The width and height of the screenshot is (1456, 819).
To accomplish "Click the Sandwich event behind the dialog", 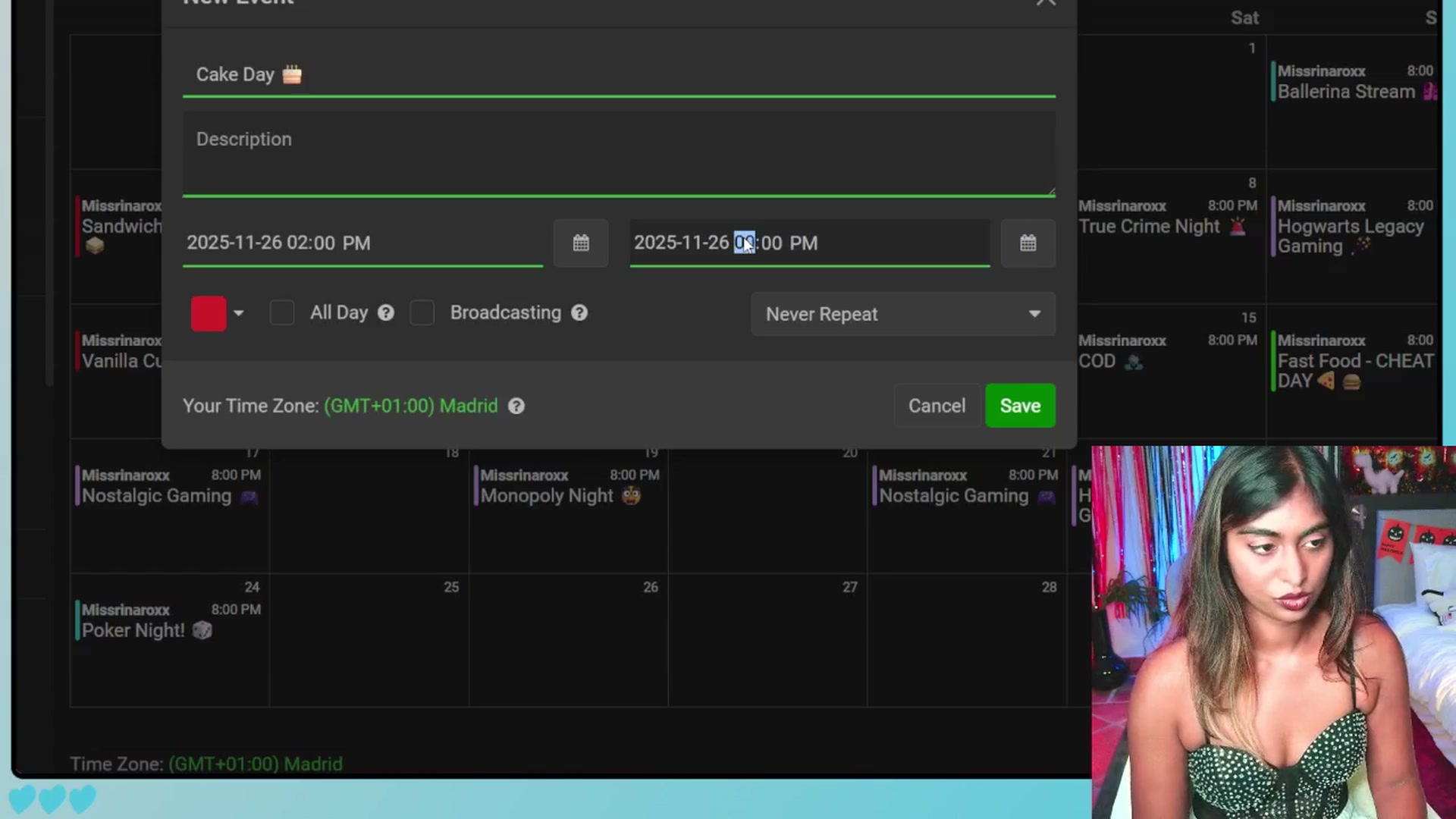I will click(x=119, y=227).
